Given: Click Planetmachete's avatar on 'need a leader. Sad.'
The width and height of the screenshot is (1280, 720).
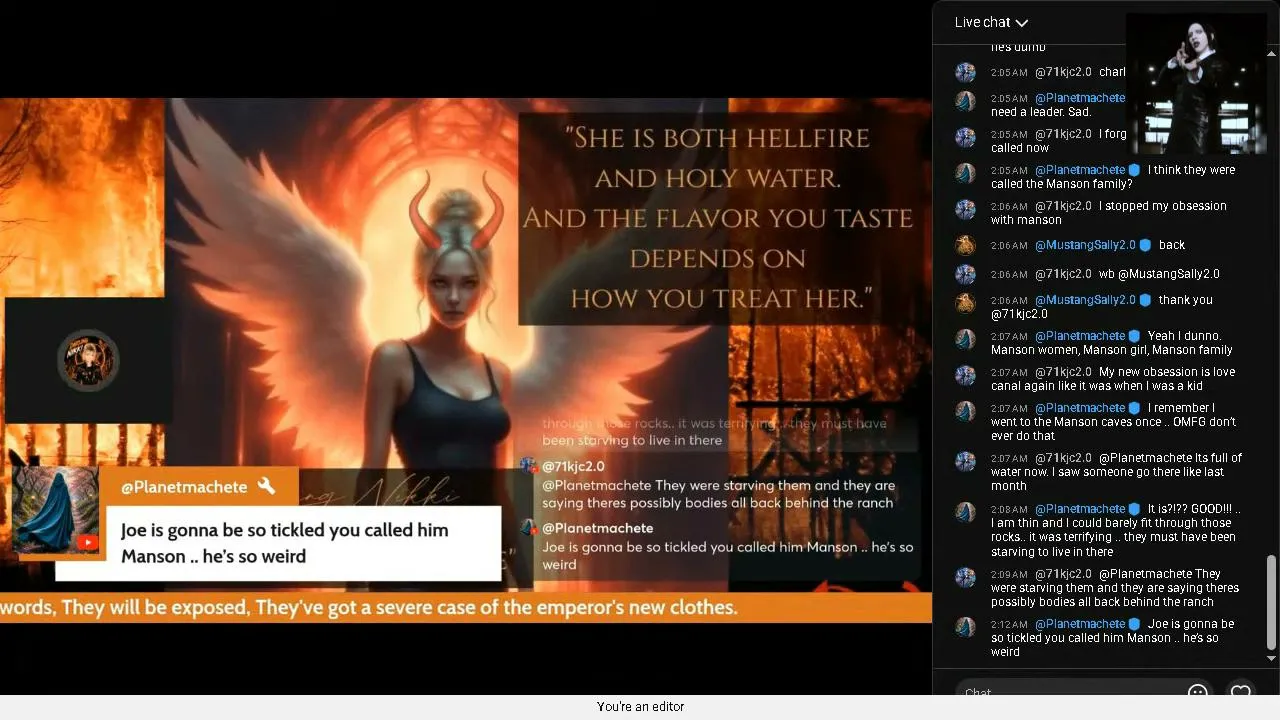Looking at the screenshot, I should click(x=965, y=101).
